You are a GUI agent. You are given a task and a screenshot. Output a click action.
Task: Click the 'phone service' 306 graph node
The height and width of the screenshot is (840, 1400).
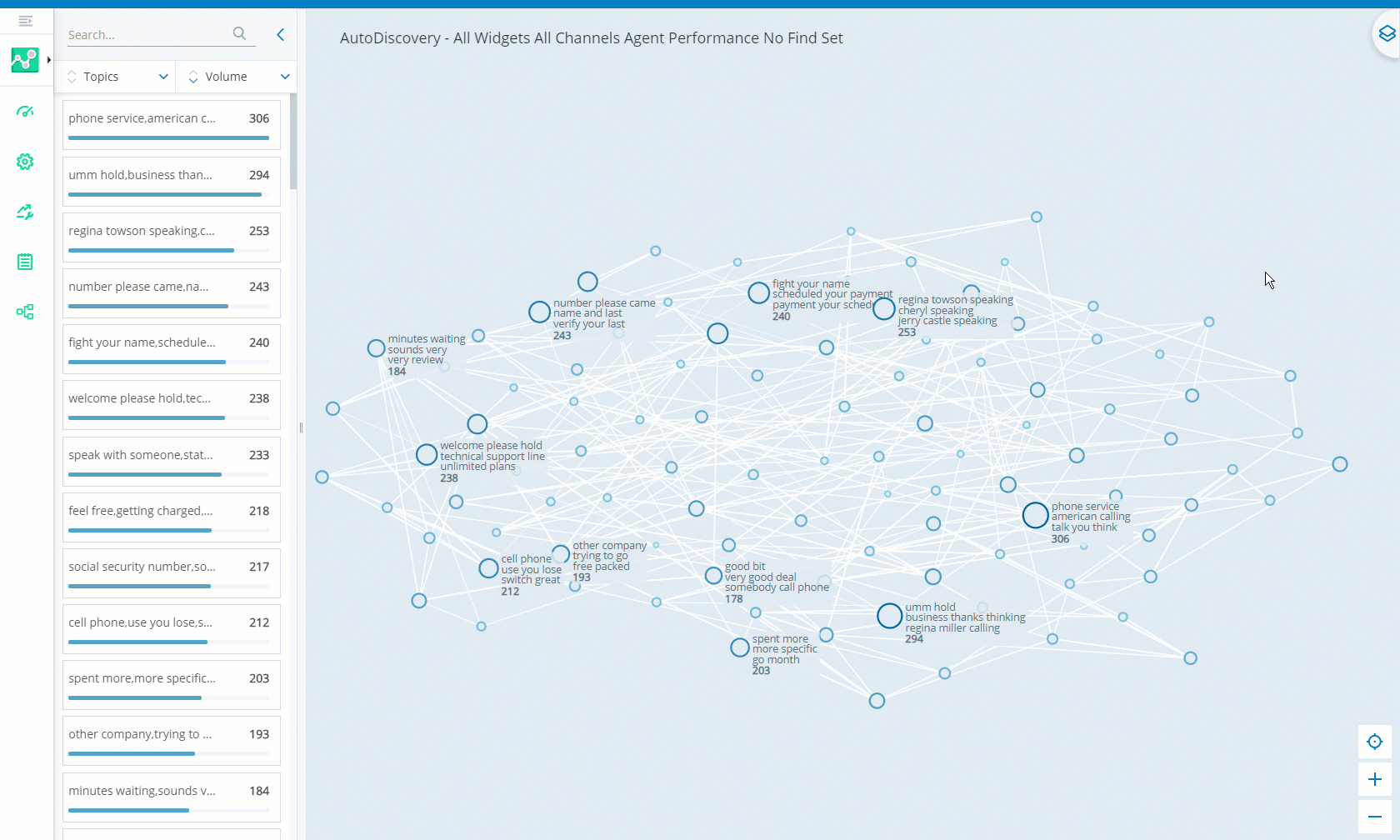pos(1035,515)
